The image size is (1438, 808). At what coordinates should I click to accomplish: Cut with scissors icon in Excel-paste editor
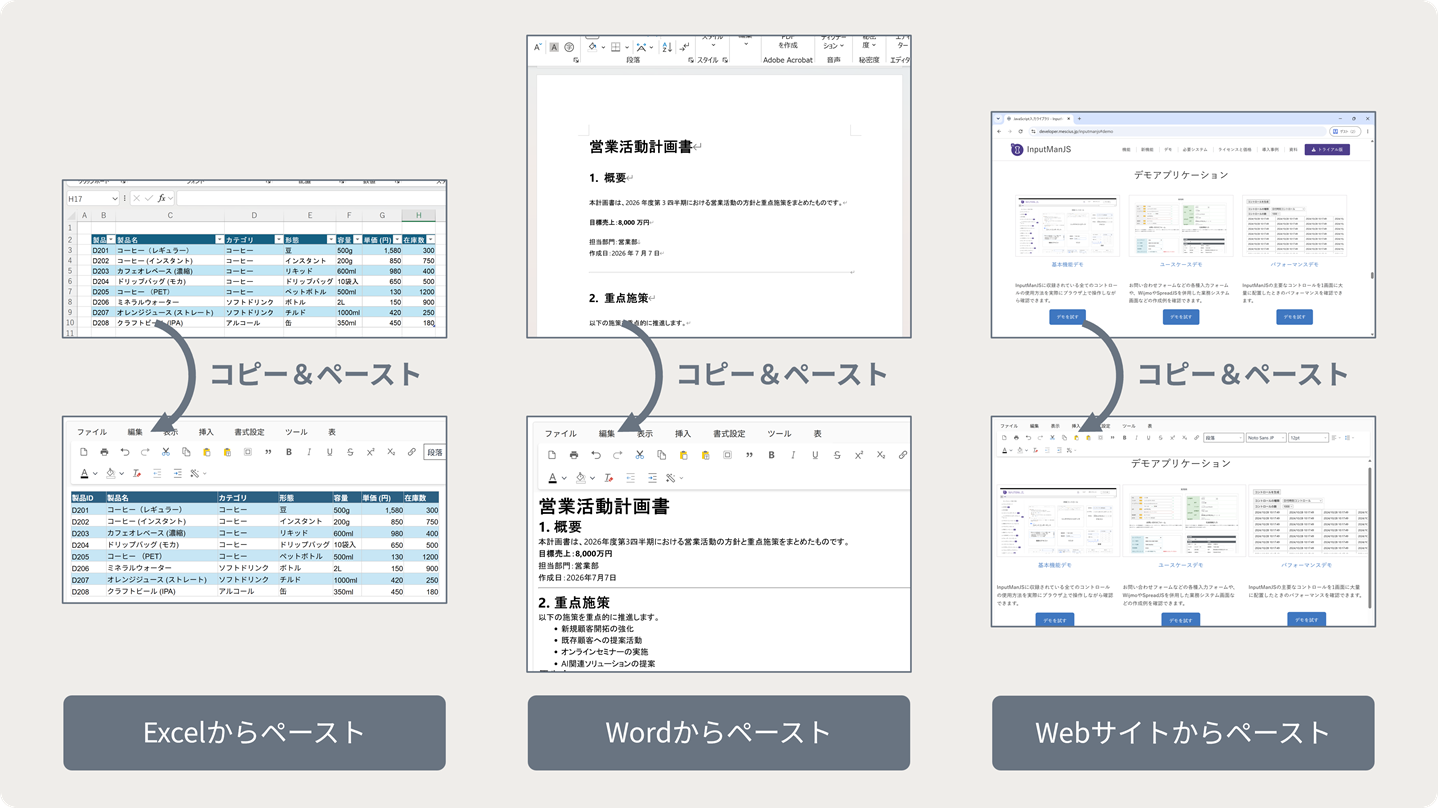click(x=166, y=452)
